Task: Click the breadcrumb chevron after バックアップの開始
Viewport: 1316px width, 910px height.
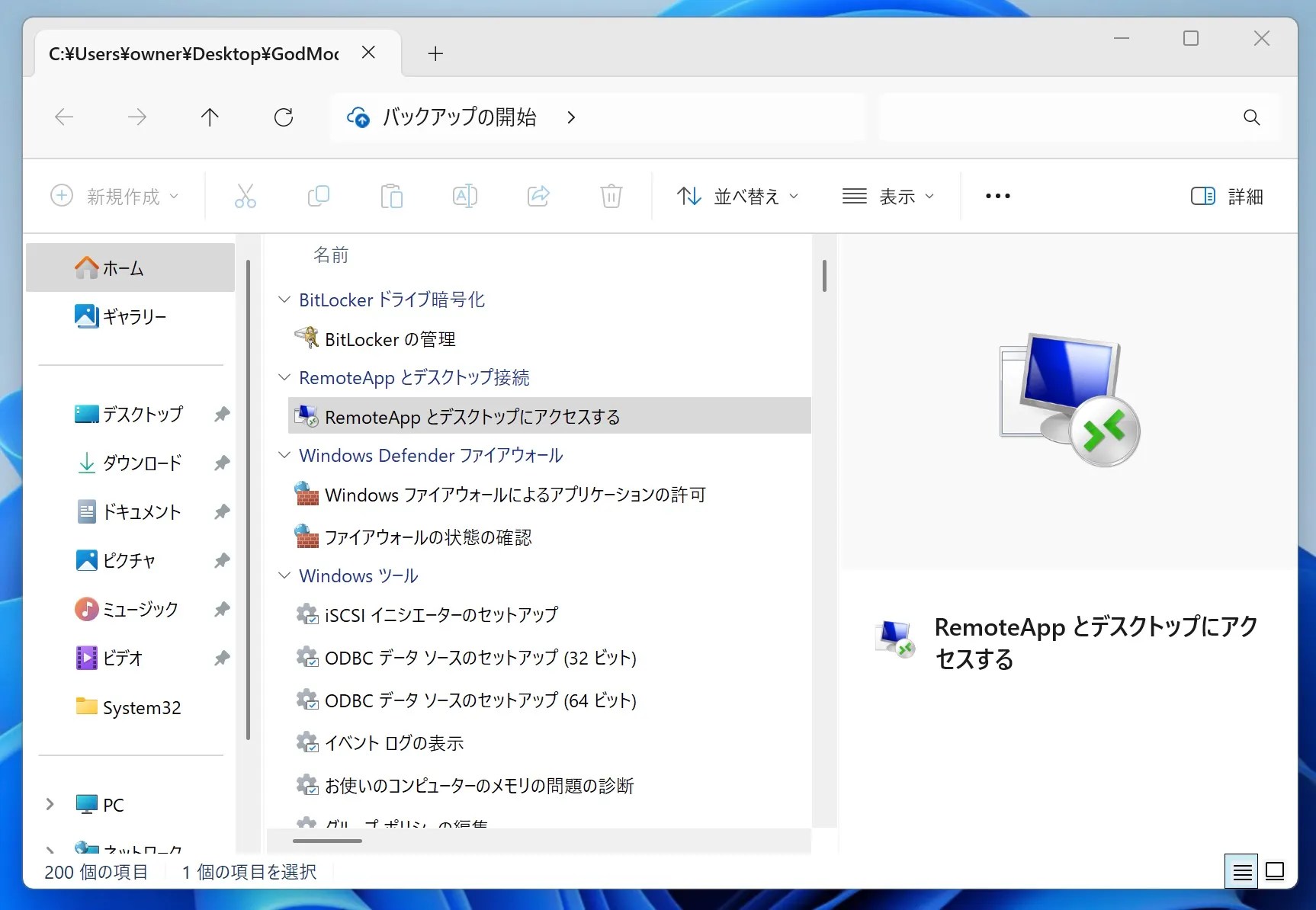Action: 571,117
